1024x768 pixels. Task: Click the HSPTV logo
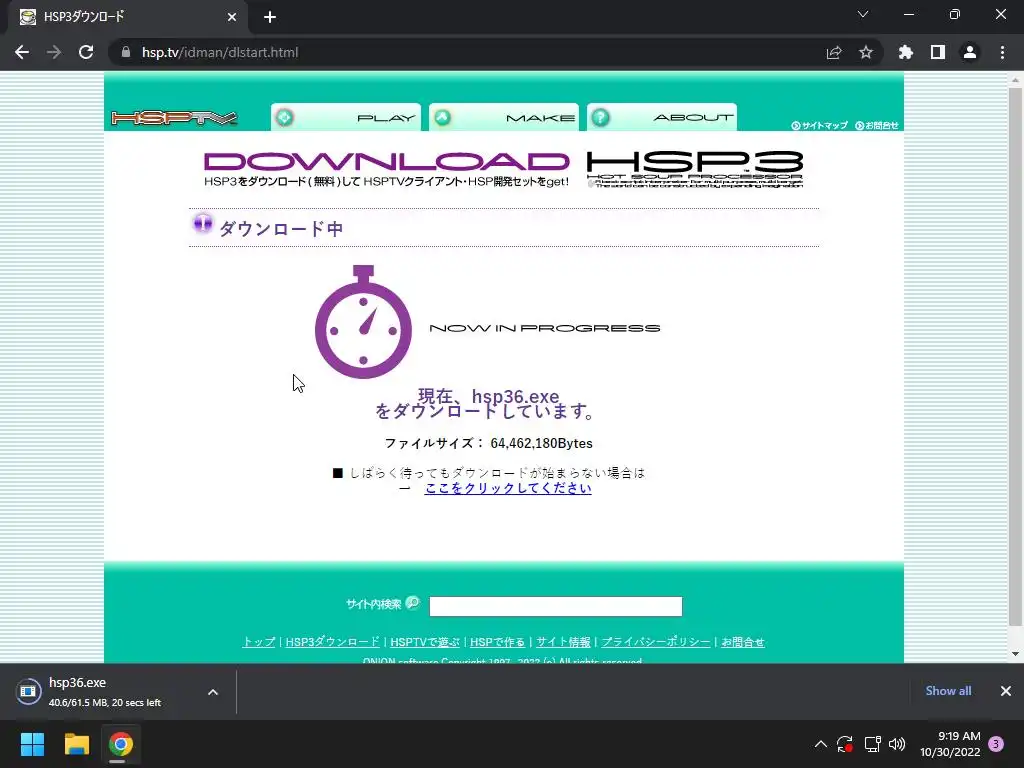174,118
